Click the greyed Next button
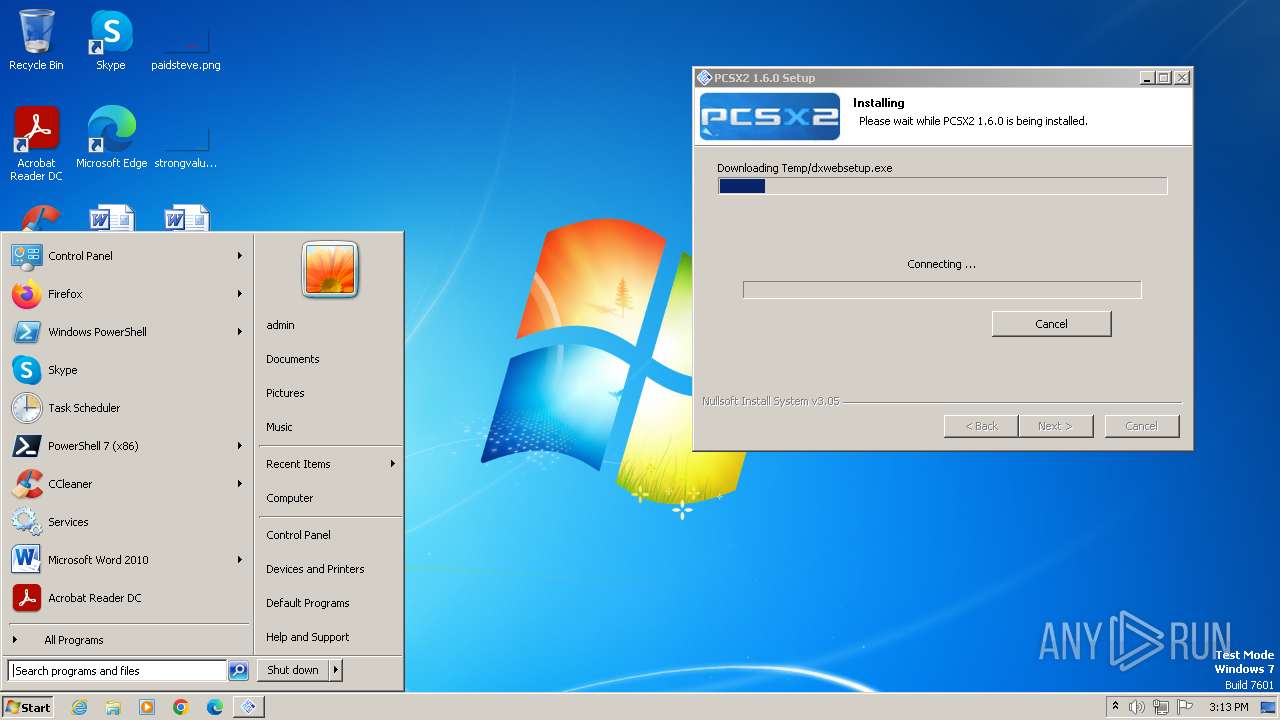Image resolution: width=1280 pixels, height=720 pixels. click(1055, 426)
